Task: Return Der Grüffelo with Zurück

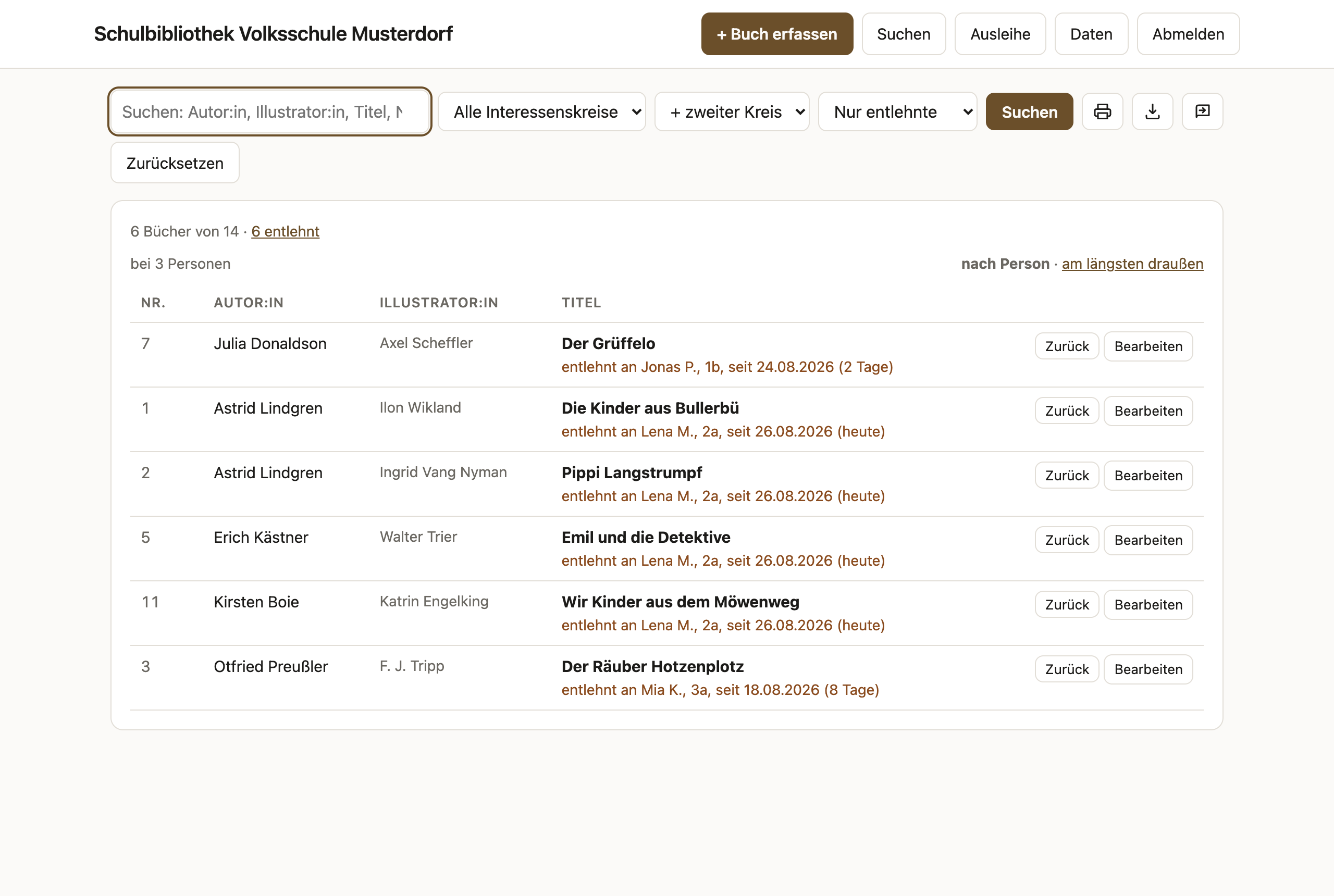Action: [x=1067, y=346]
